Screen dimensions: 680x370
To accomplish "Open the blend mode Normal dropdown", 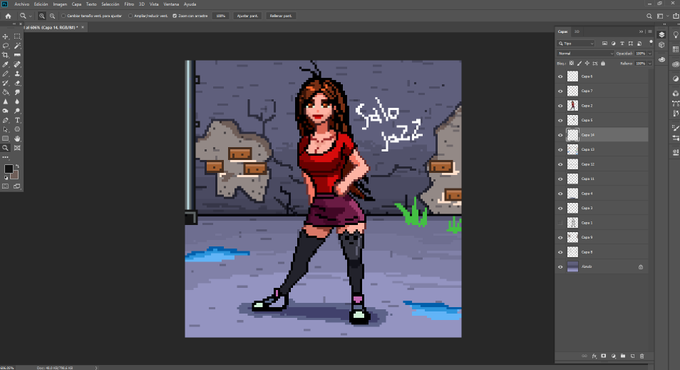I will [585, 53].
